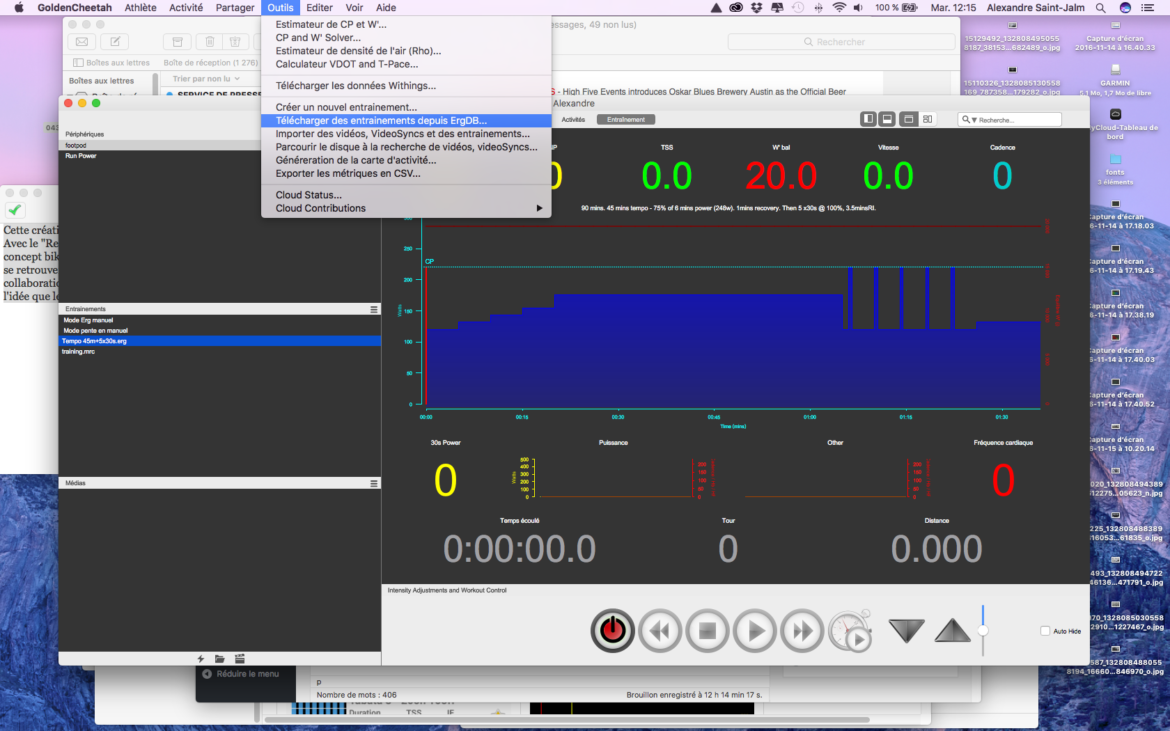Open the Athlète menu
1170x731 pixels.
point(140,7)
